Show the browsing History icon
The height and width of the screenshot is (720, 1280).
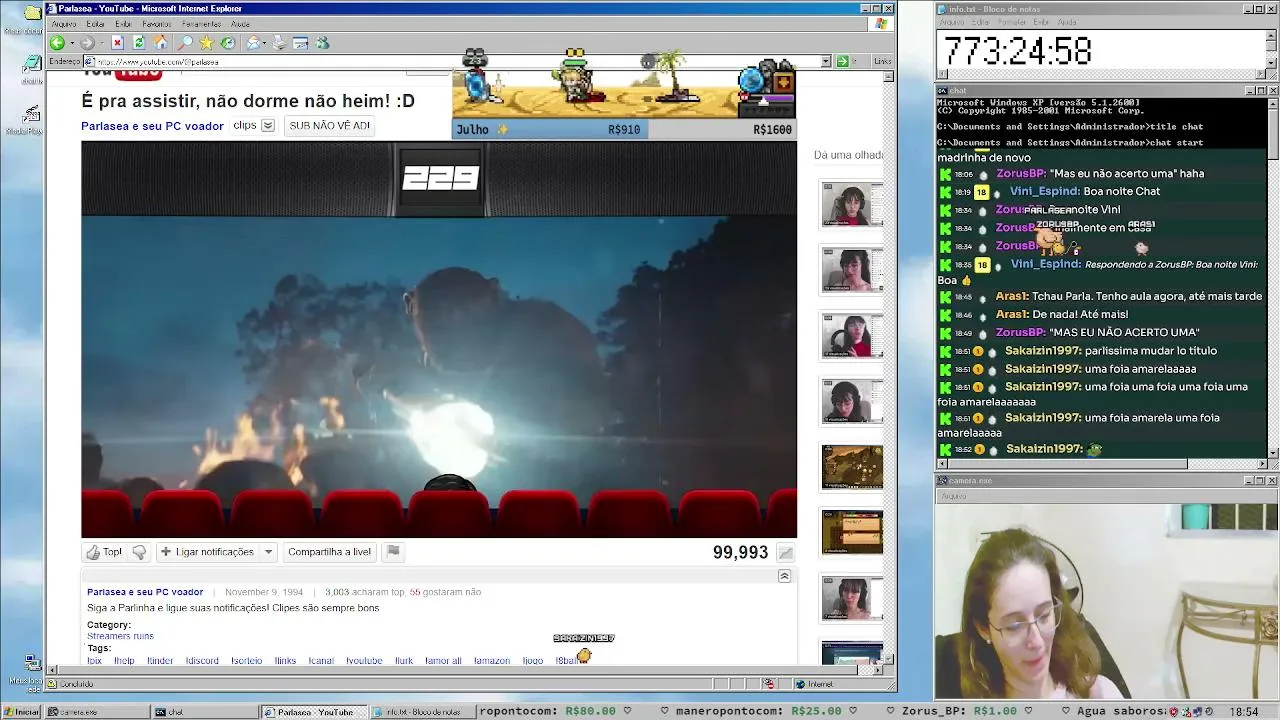(x=228, y=43)
